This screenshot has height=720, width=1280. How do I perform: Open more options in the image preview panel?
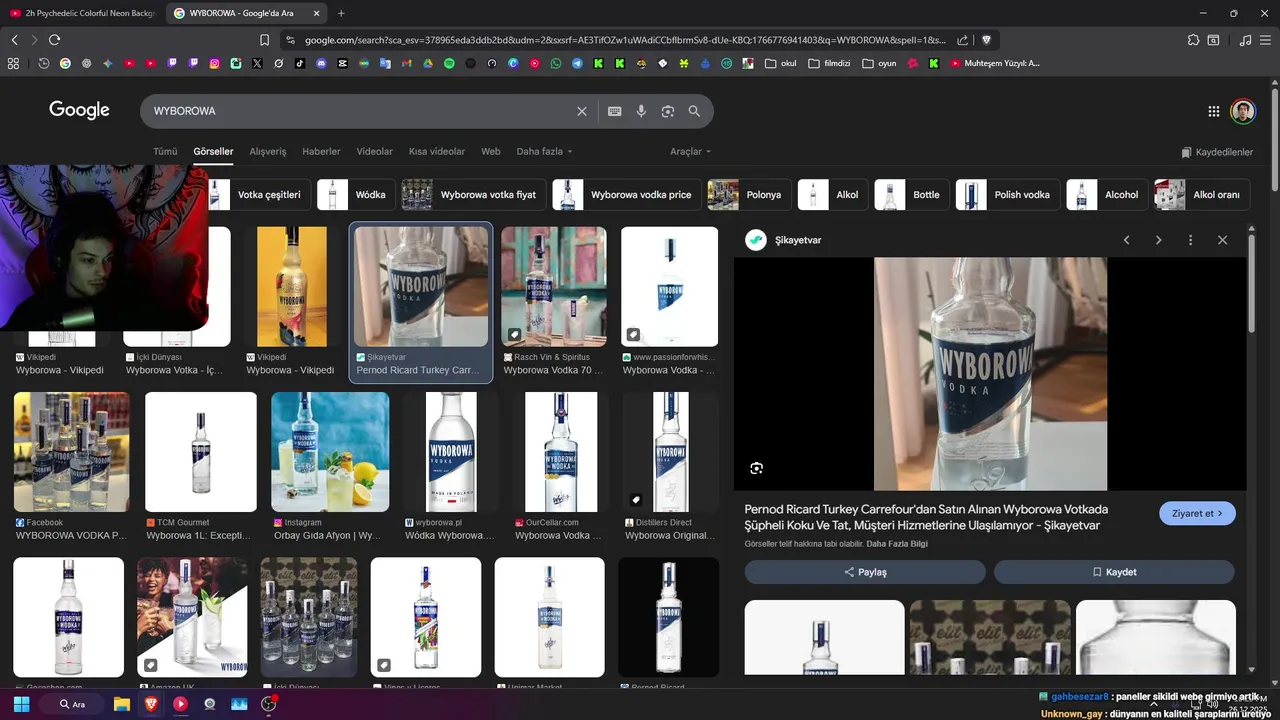click(x=1190, y=240)
